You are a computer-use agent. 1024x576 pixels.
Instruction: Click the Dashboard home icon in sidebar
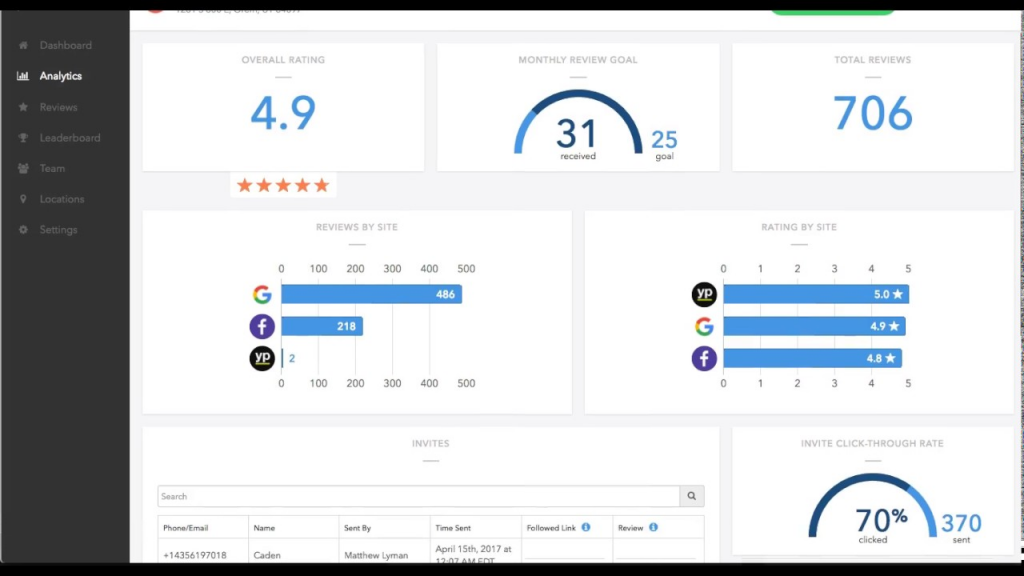point(23,46)
